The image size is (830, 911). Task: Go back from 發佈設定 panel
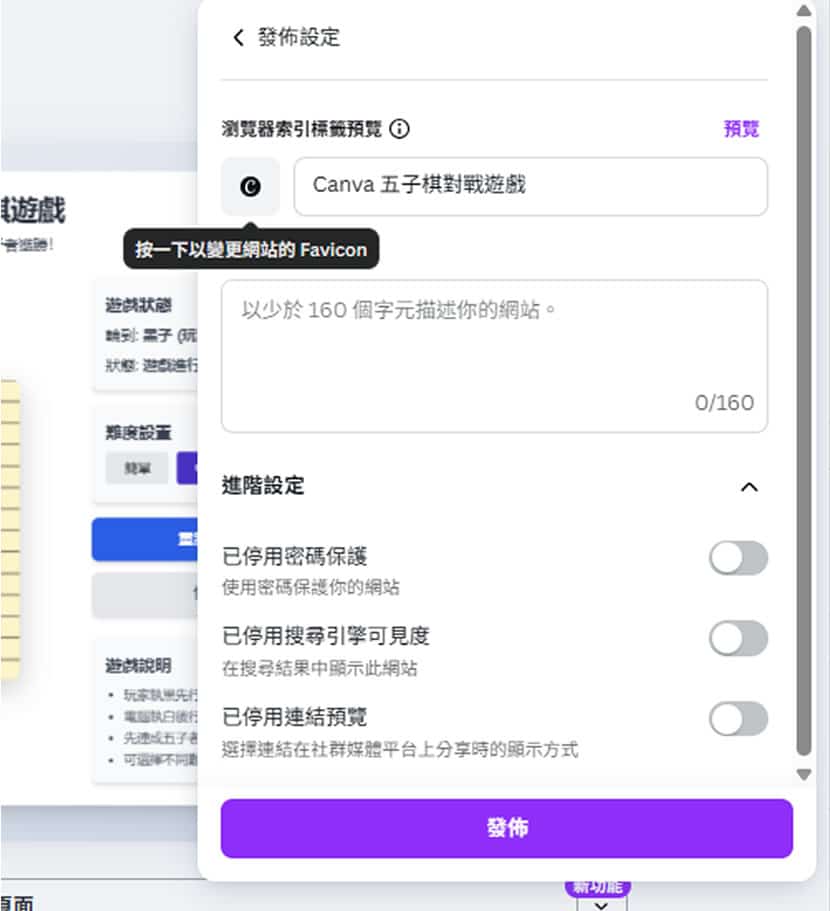238,38
